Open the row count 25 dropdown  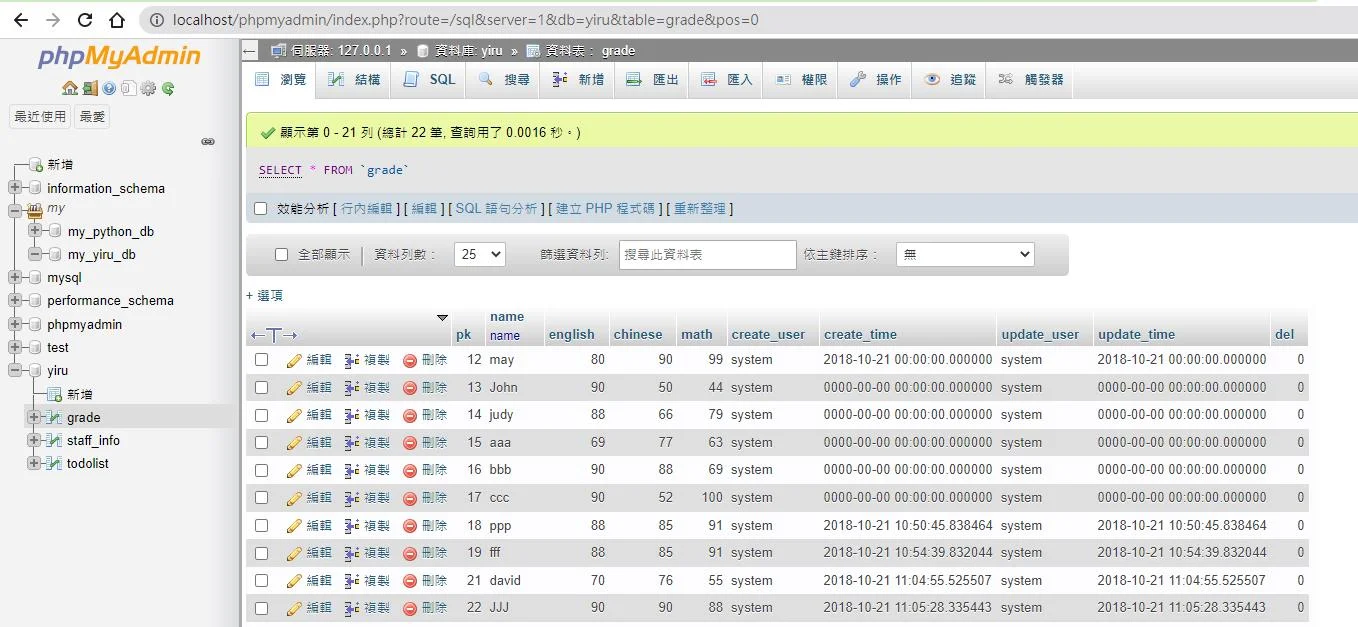coord(480,255)
